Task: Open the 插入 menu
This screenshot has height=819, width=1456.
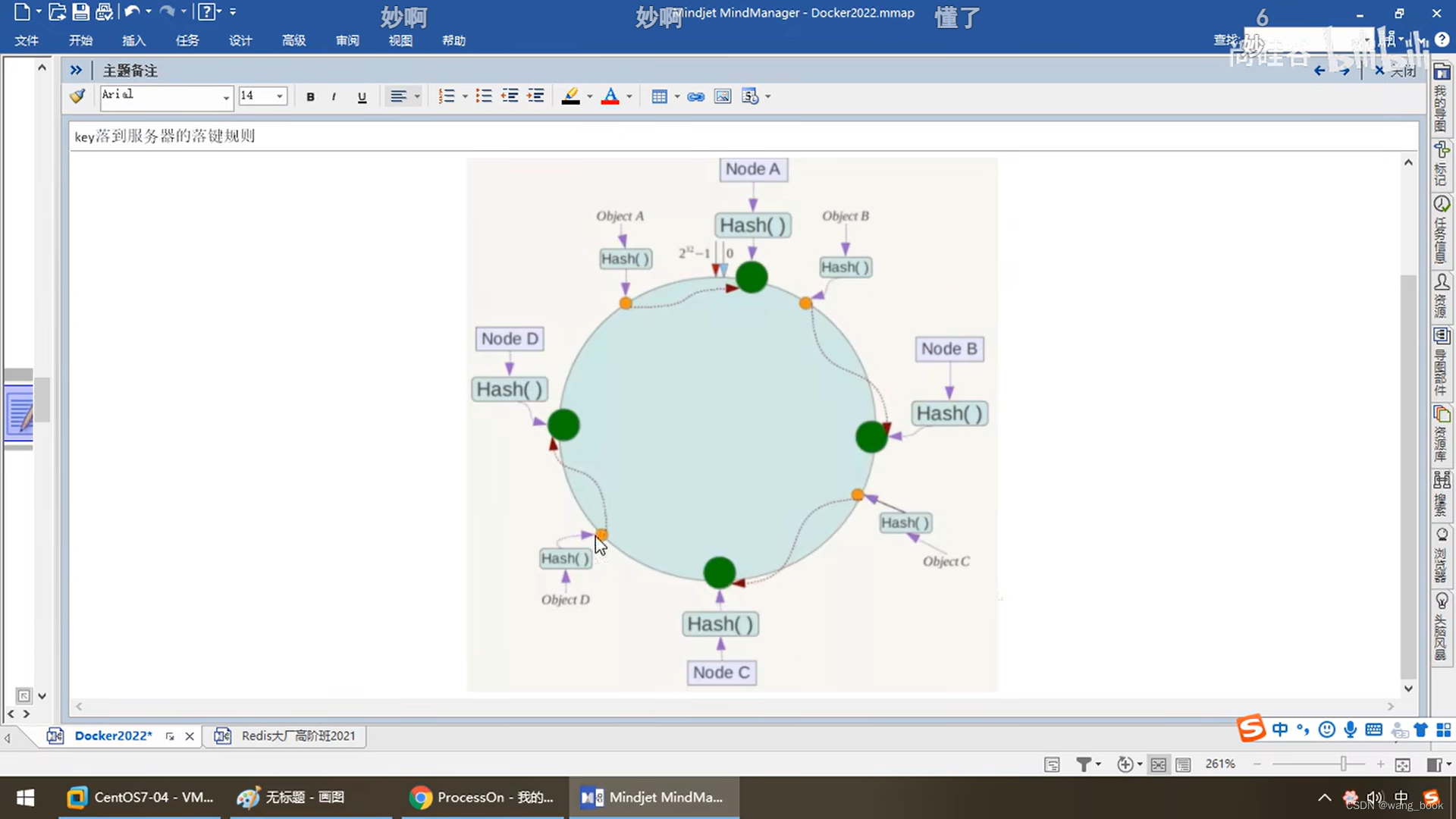Action: click(x=133, y=40)
